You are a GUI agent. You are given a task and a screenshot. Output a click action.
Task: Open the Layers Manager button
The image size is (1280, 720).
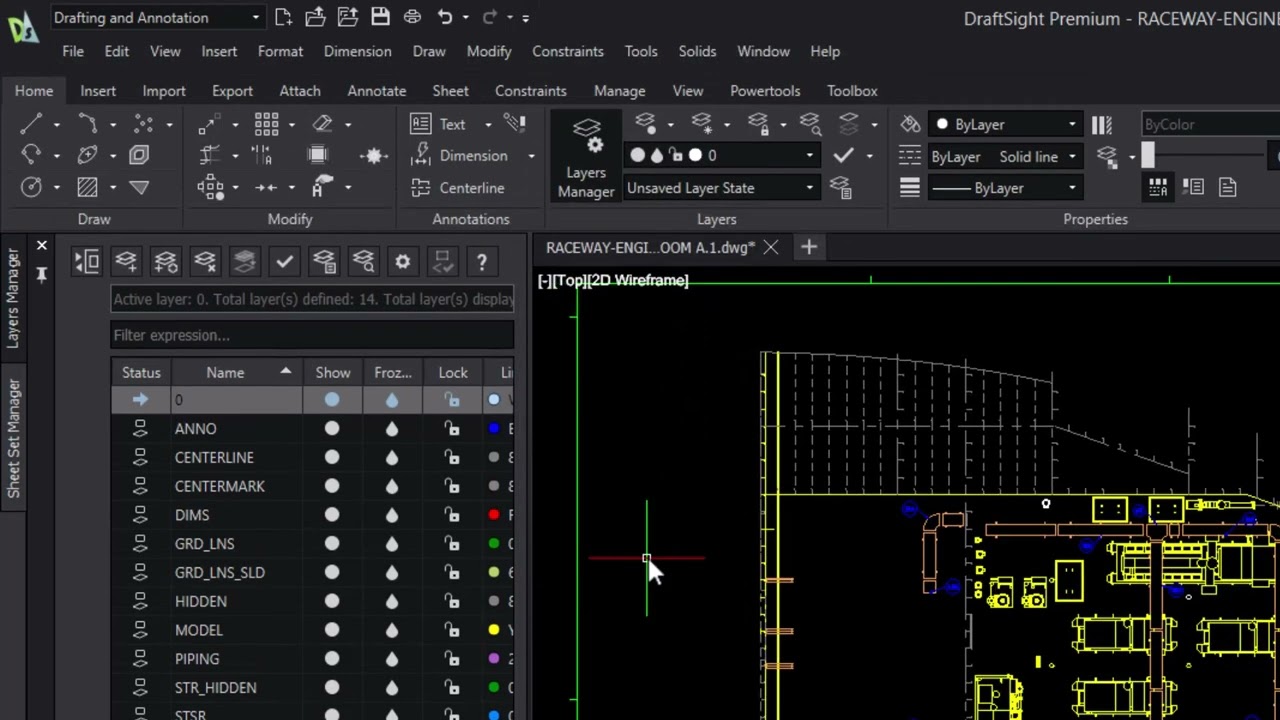[x=586, y=156]
